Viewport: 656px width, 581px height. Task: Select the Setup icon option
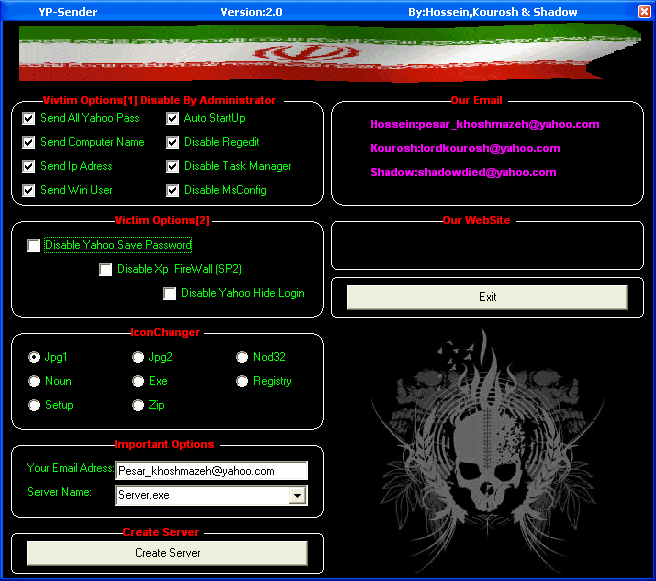pyautogui.click(x=35, y=405)
